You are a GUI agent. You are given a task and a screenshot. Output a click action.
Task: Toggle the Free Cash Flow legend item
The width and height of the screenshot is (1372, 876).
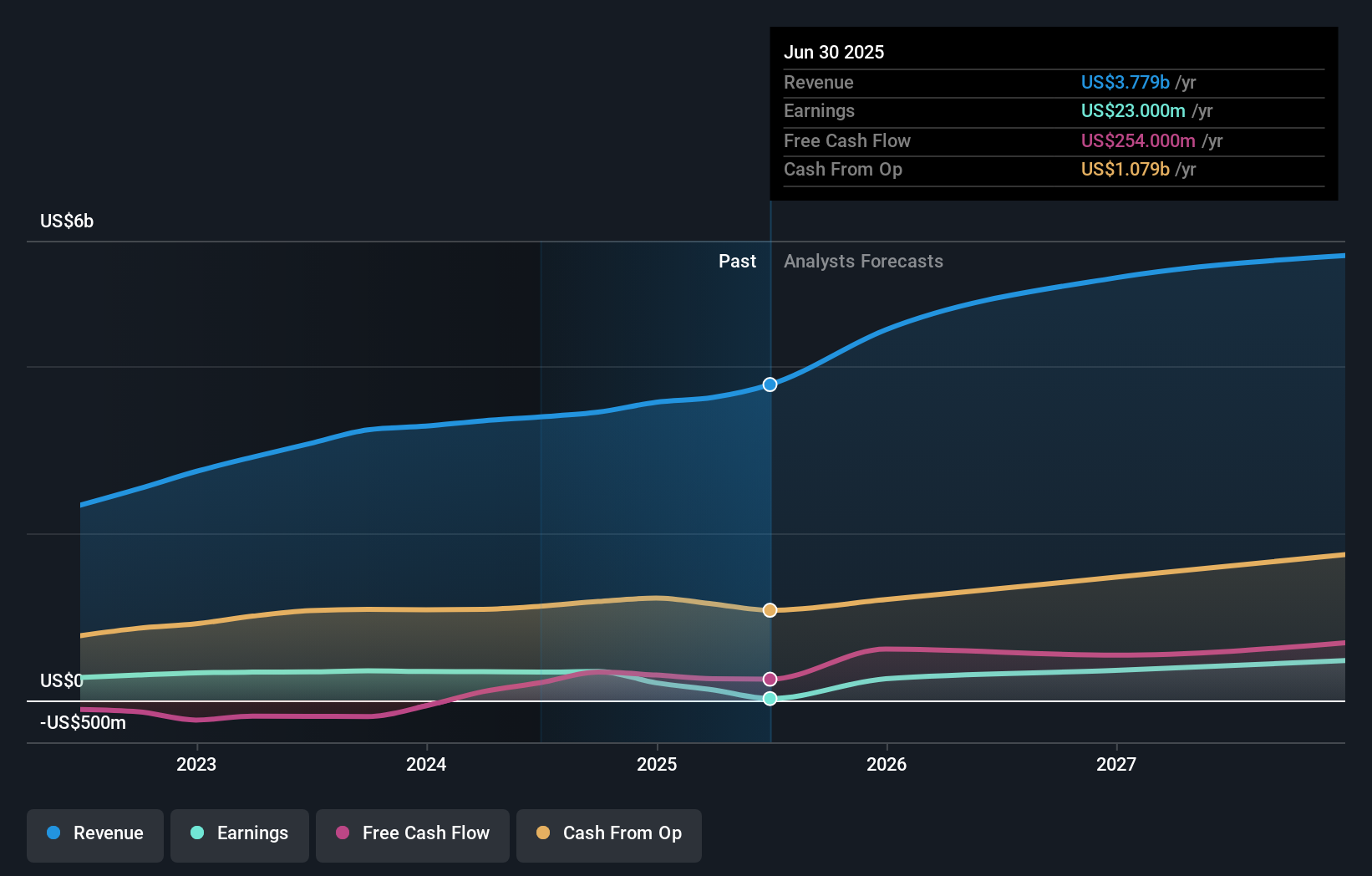click(x=413, y=835)
